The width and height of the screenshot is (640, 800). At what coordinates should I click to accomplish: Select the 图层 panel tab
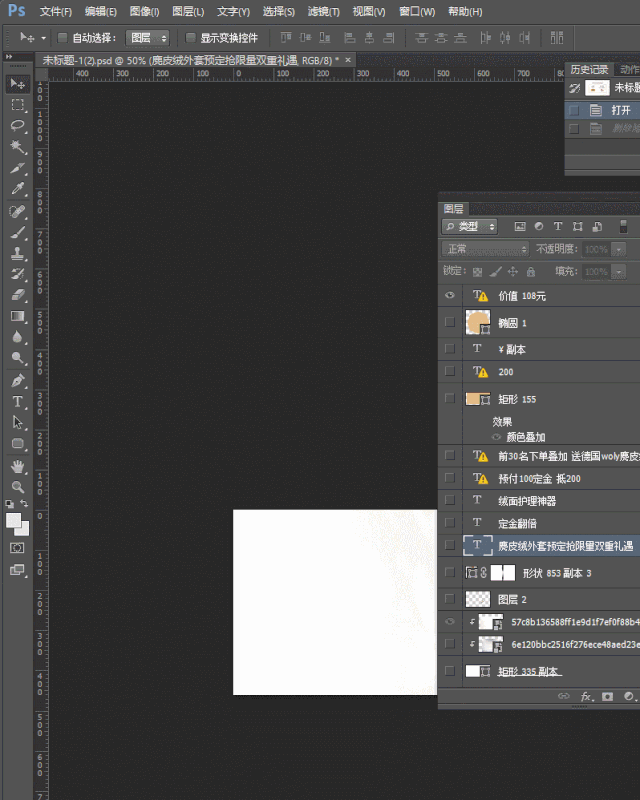(453, 209)
